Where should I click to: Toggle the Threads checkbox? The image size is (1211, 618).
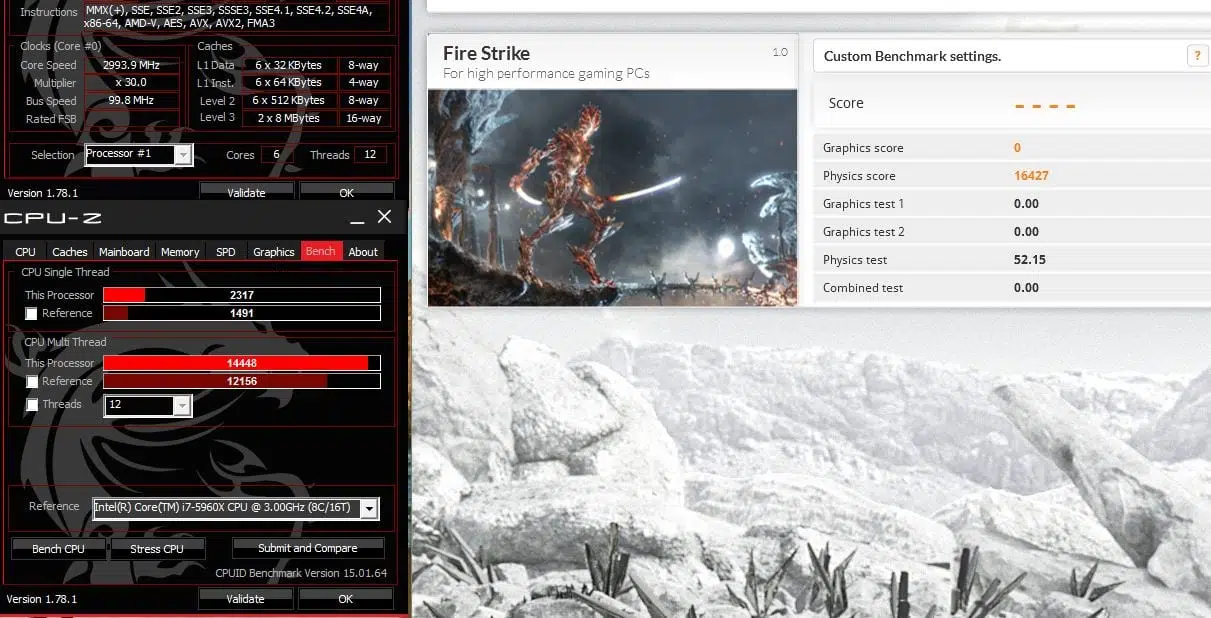33,404
